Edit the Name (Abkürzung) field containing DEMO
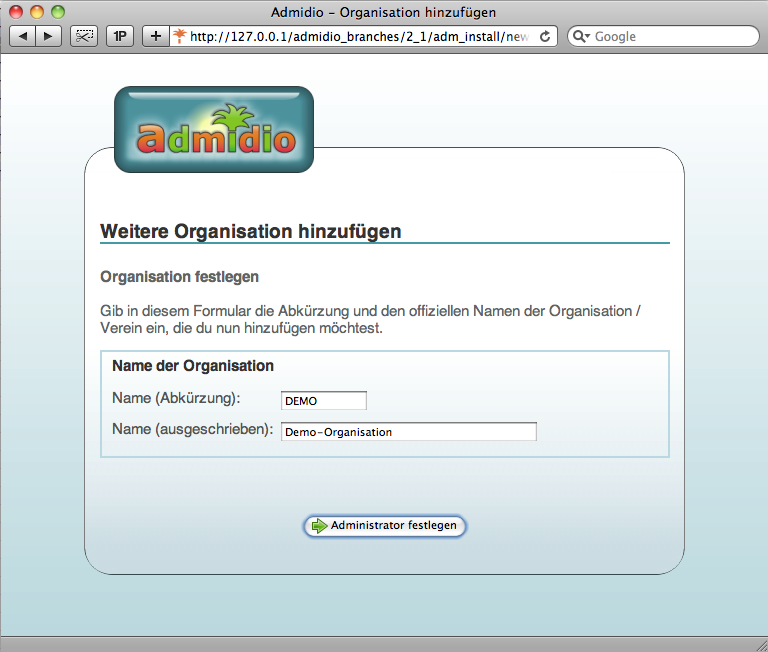This screenshot has width=768, height=652. click(x=324, y=401)
